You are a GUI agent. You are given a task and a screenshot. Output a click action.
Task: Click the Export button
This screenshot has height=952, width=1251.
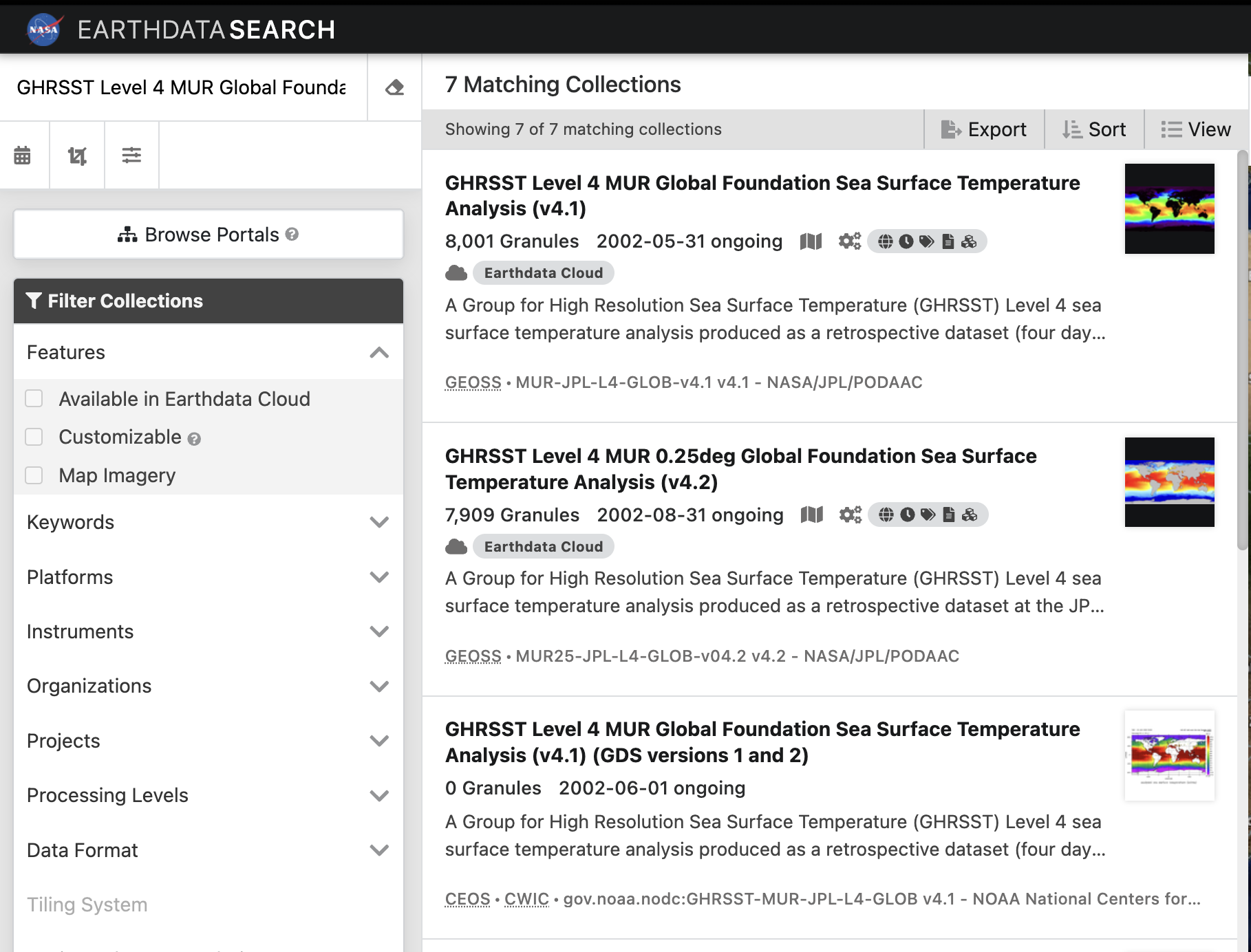click(983, 129)
